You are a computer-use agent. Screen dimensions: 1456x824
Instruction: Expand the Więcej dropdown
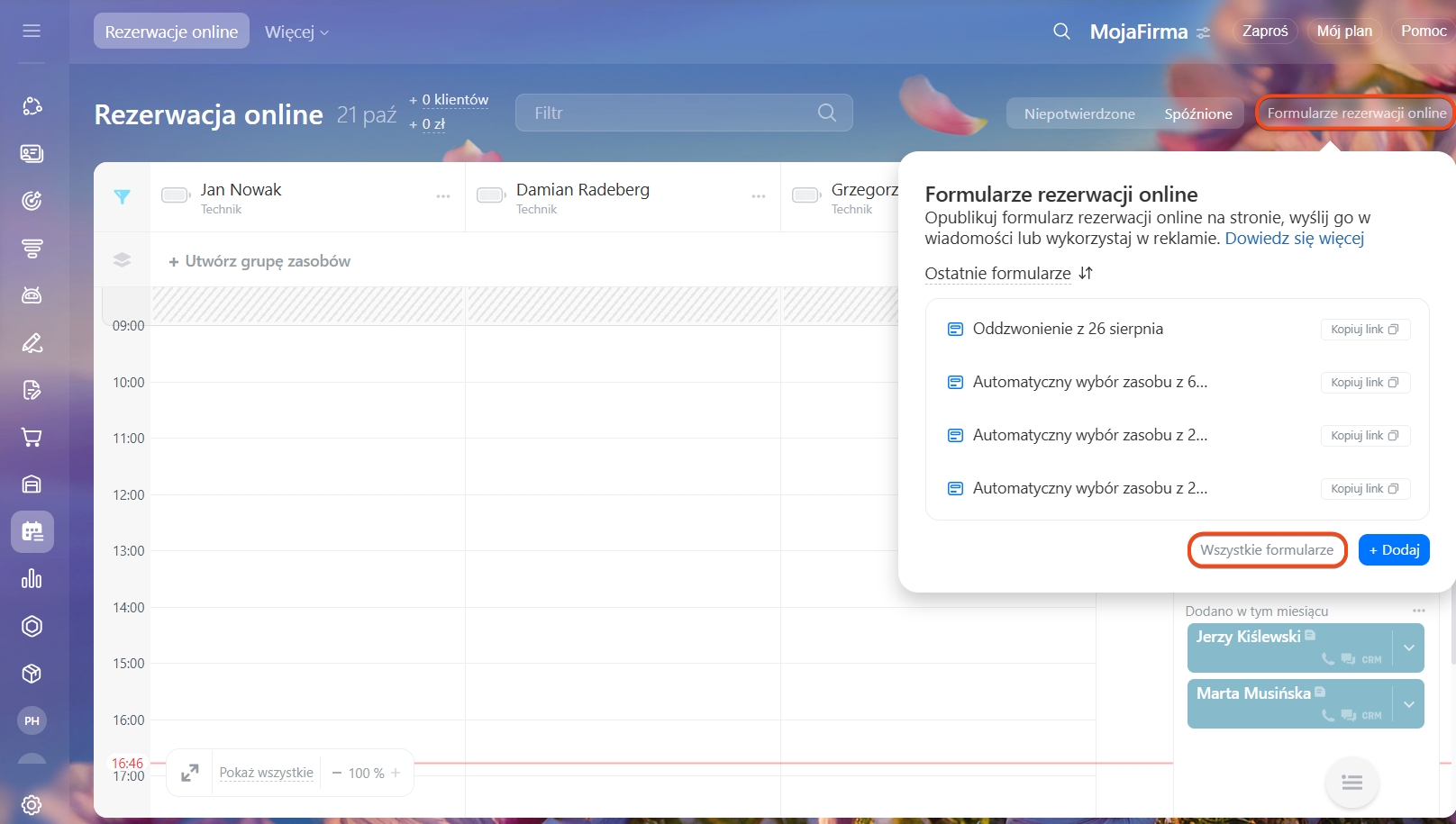pos(296,32)
